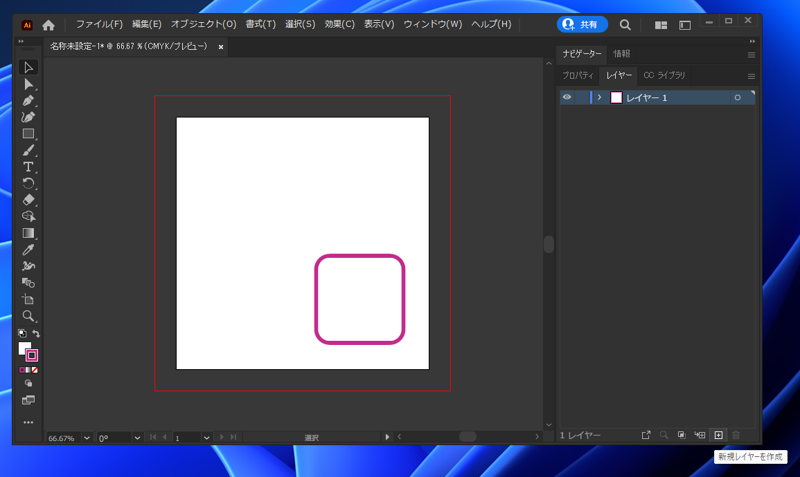Open the Navigator panel options menu
The image size is (800, 477).
tap(751, 55)
